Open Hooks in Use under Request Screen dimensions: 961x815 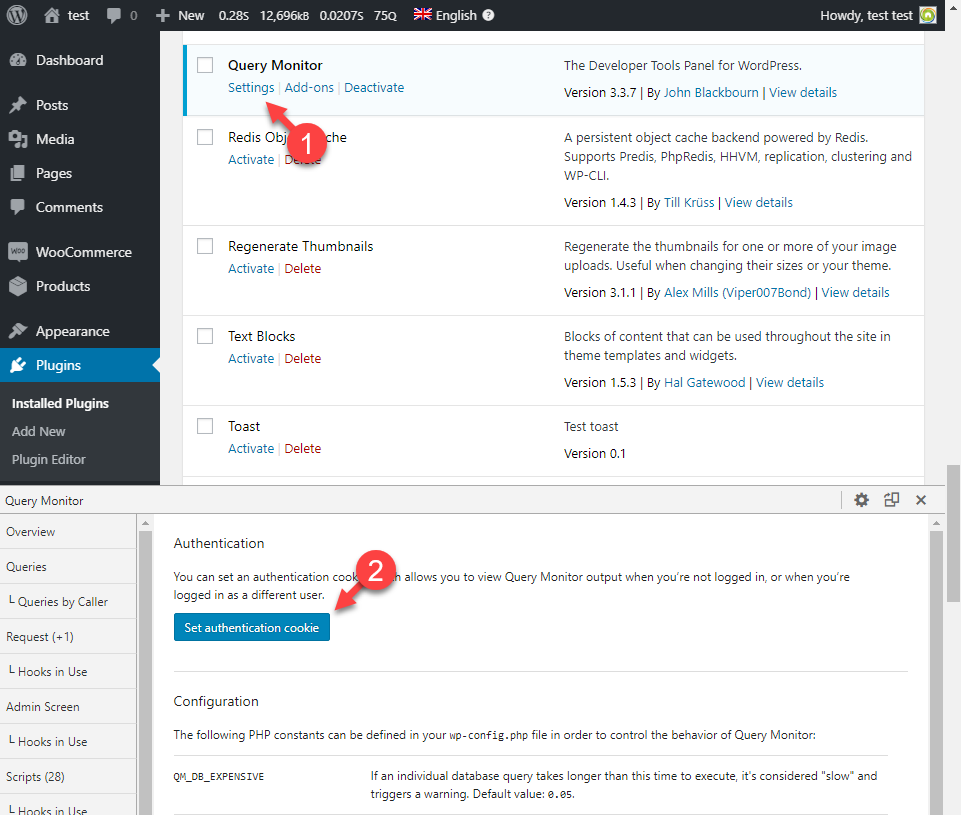pos(68,672)
